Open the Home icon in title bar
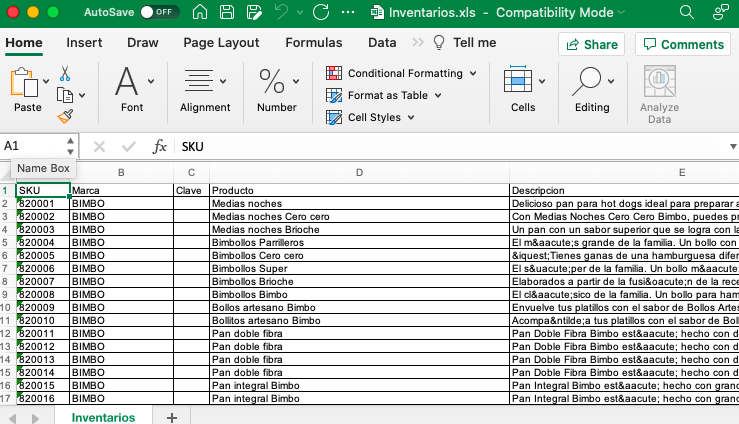Screen dimensions: 739x424 (200, 12)
